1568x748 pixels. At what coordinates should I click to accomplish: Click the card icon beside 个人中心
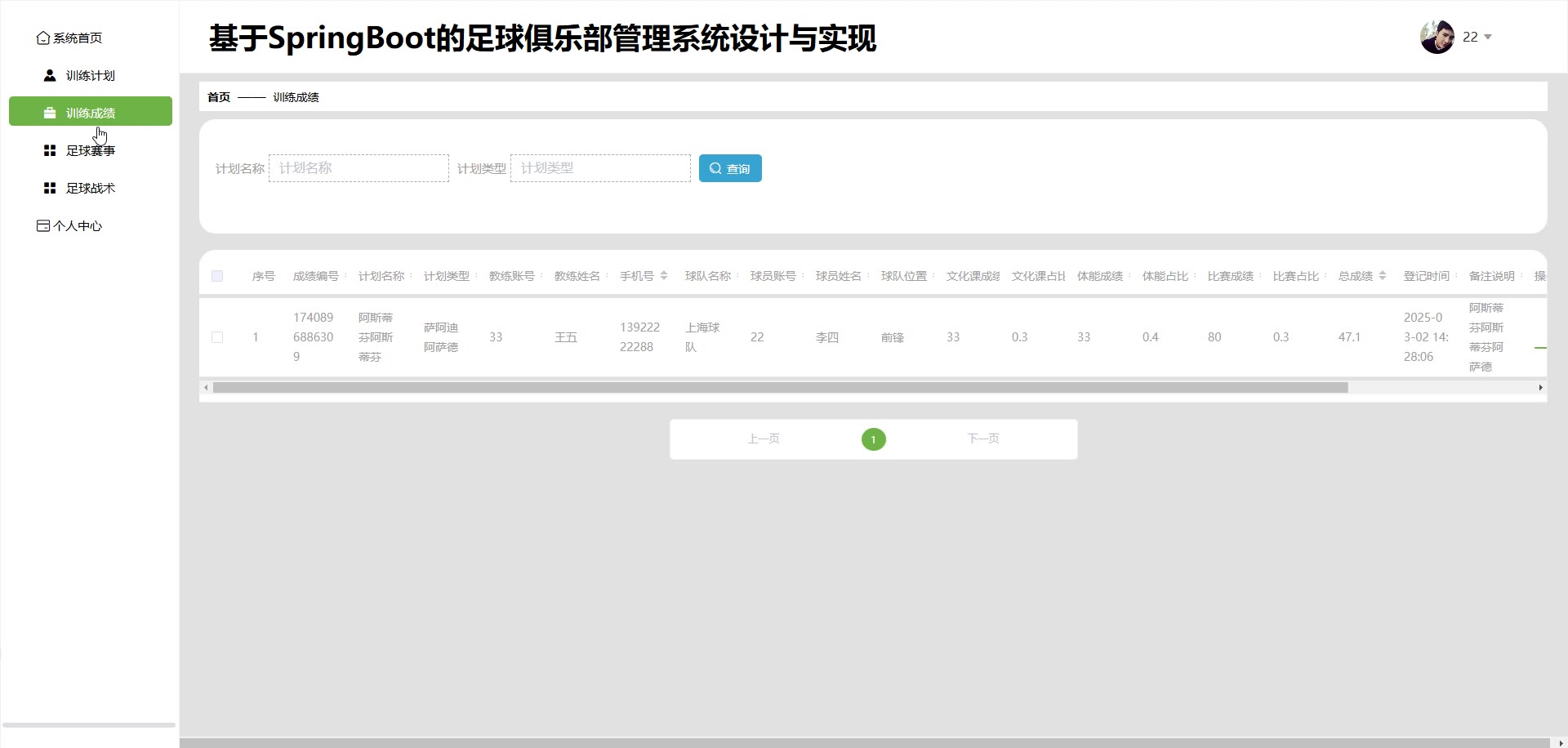point(43,226)
